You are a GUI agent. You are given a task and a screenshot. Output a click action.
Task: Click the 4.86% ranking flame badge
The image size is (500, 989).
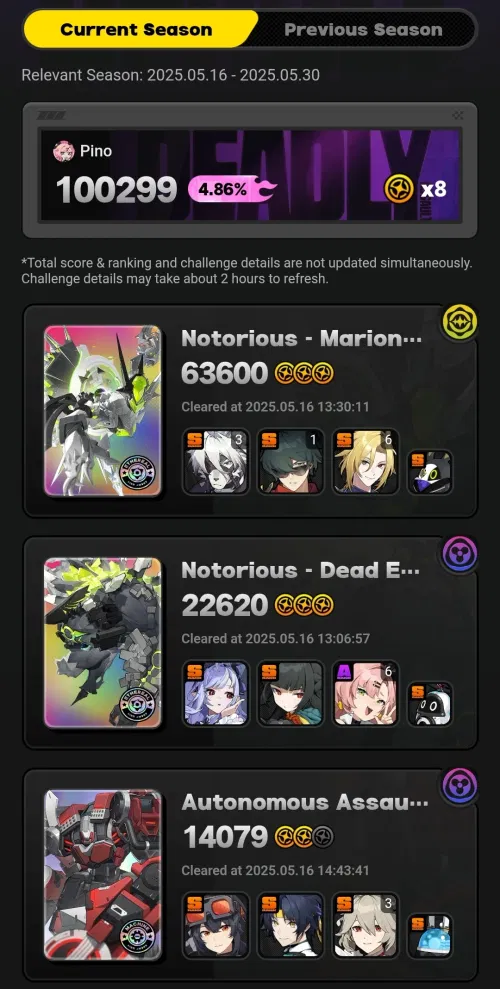(x=232, y=189)
